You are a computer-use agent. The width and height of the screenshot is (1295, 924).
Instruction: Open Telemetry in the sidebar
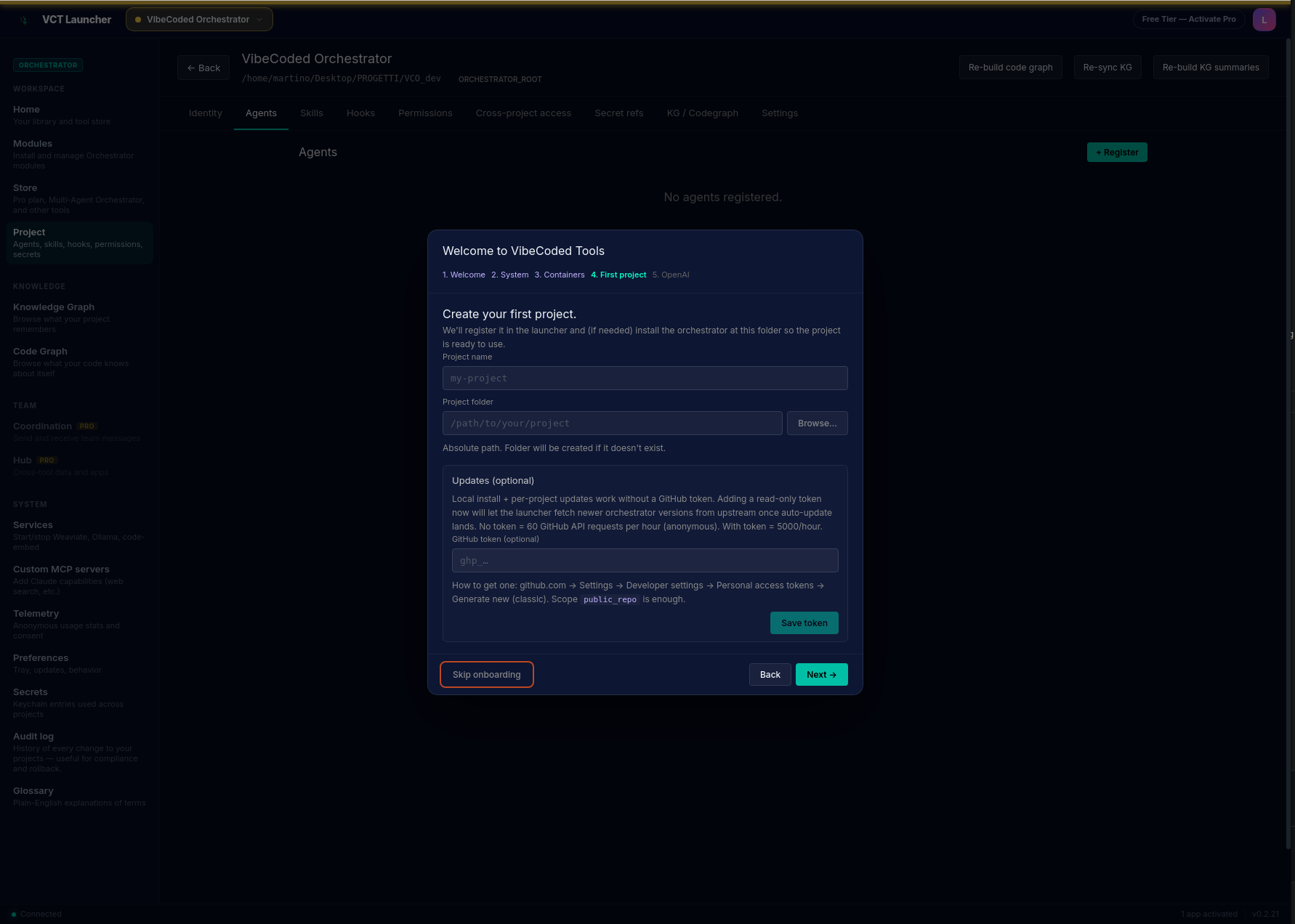tap(79, 624)
